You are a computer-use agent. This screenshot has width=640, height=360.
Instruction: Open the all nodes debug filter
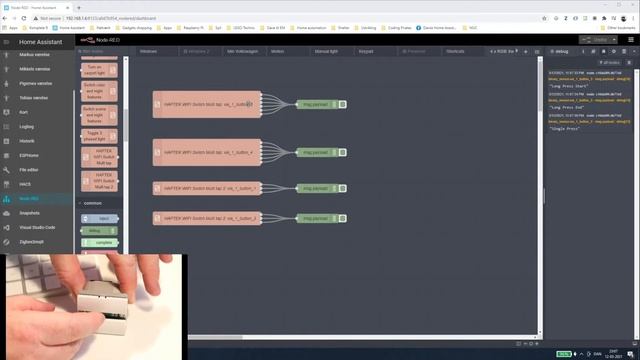(609, 62)
